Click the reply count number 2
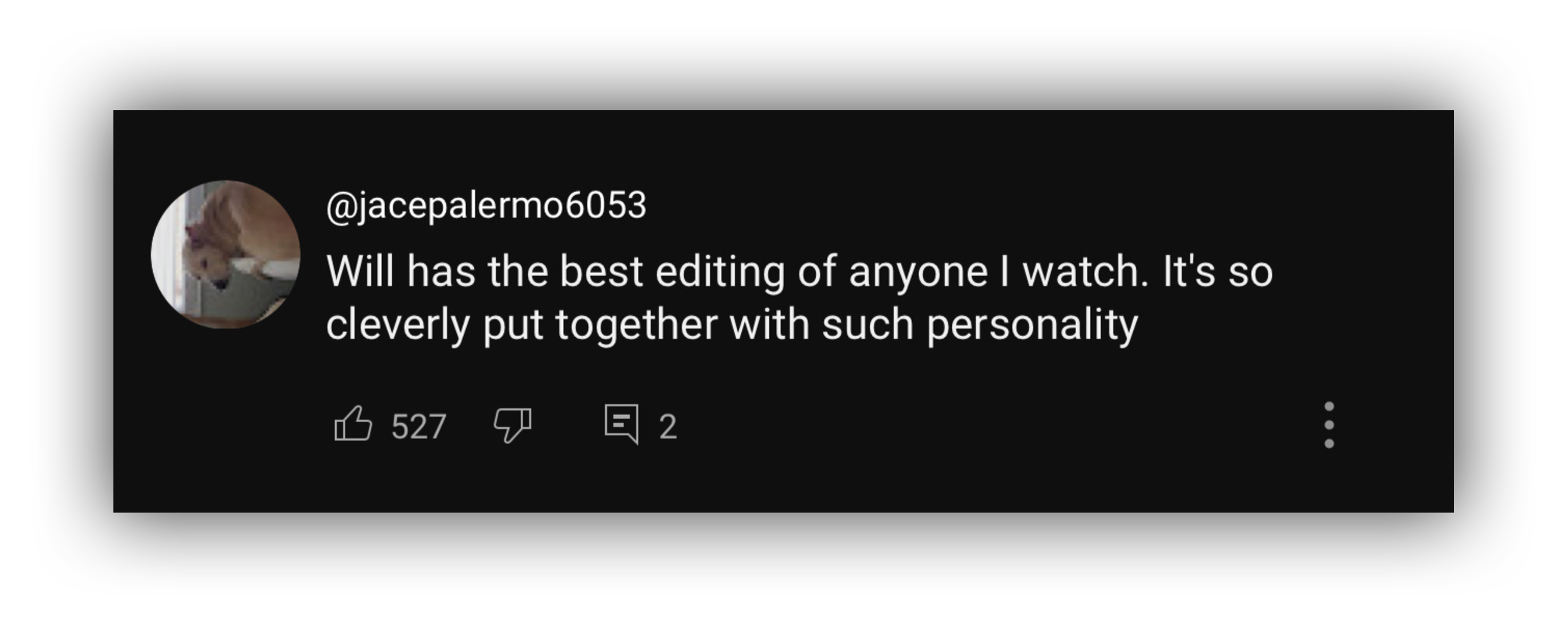This screenshot has width=1568, height=639. point(668,427)
